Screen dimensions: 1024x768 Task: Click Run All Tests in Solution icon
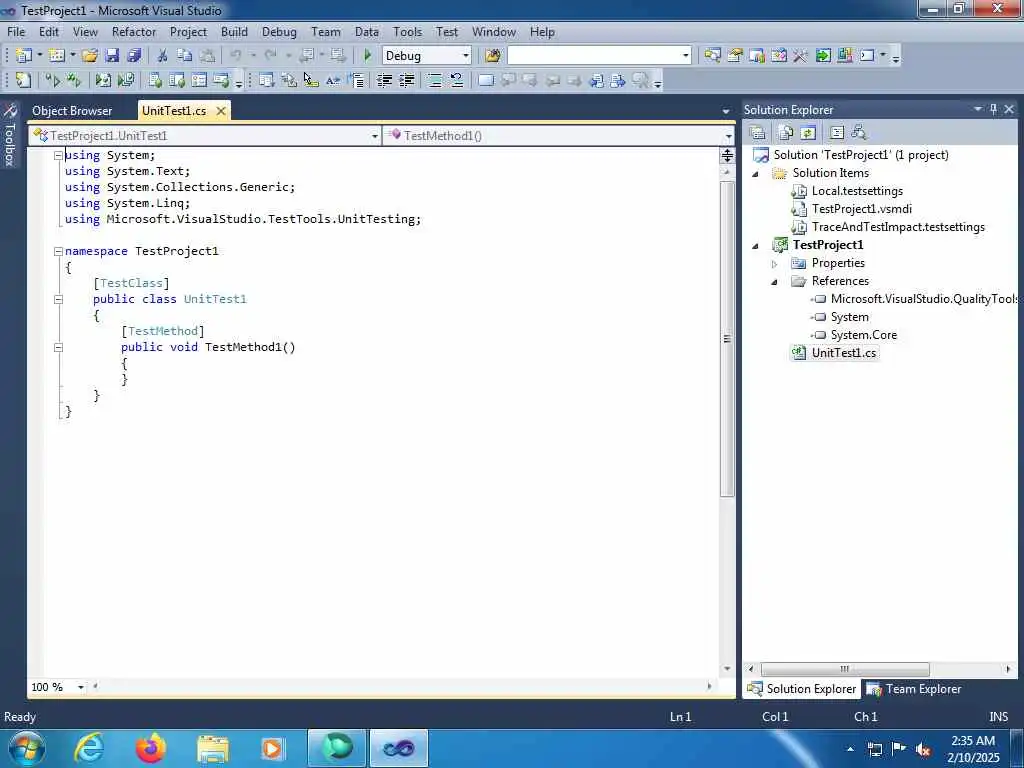[x=74, y=80]
